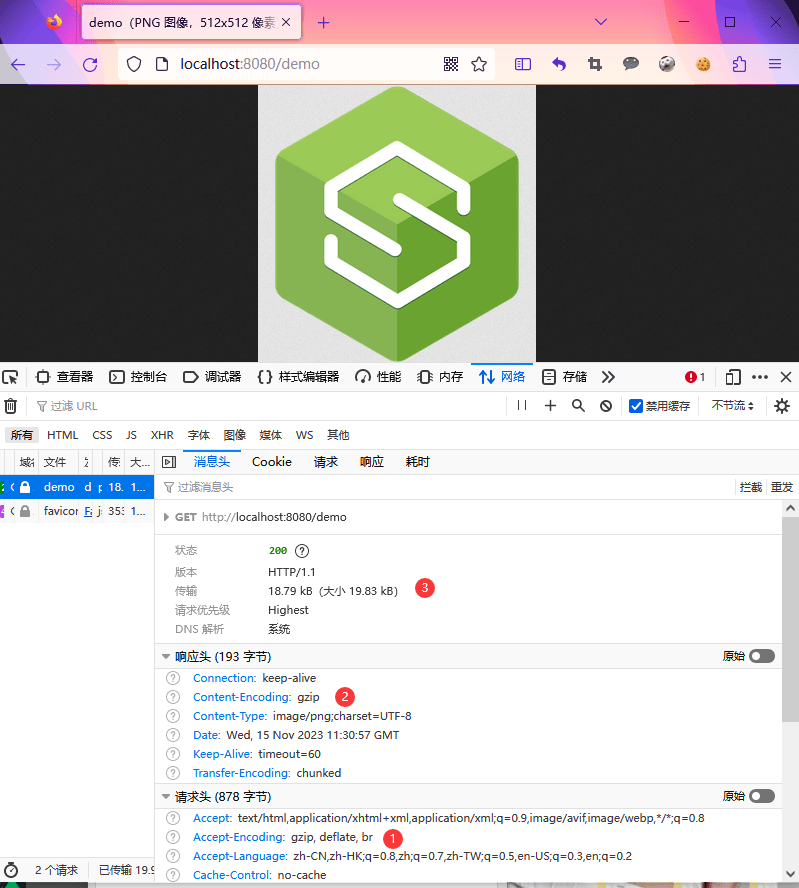List all tabs with the chevron

(x=601, y=22)
